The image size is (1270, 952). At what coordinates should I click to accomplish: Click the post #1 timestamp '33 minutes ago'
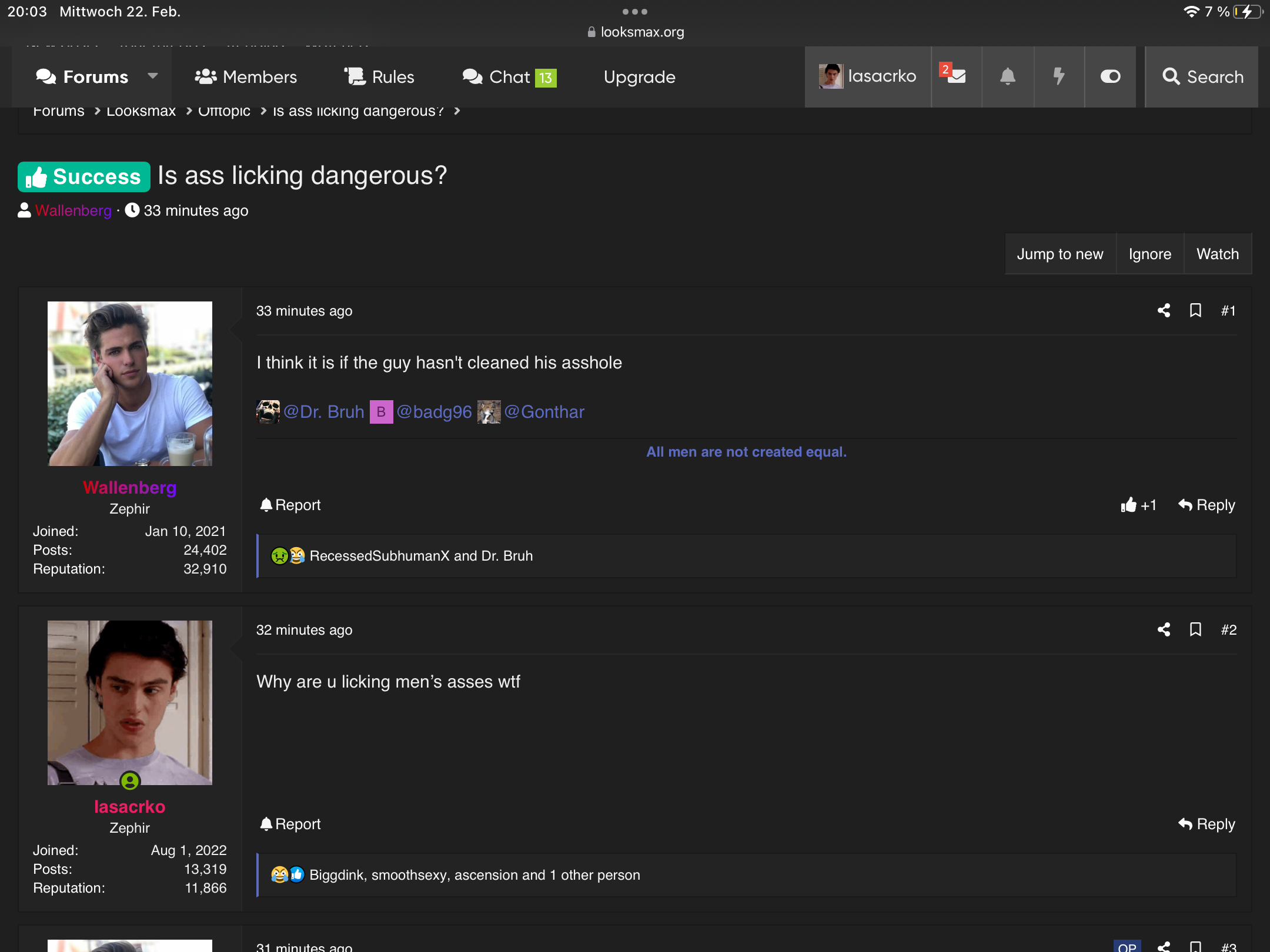[304, 311]
